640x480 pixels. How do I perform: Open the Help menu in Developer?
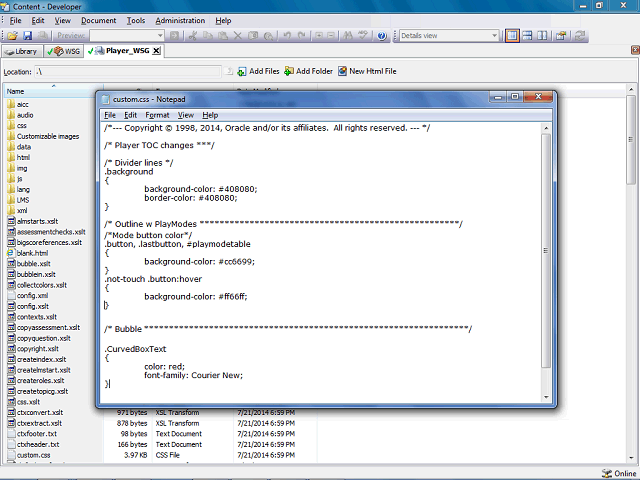pyautogui.click(x=223, y=20)
